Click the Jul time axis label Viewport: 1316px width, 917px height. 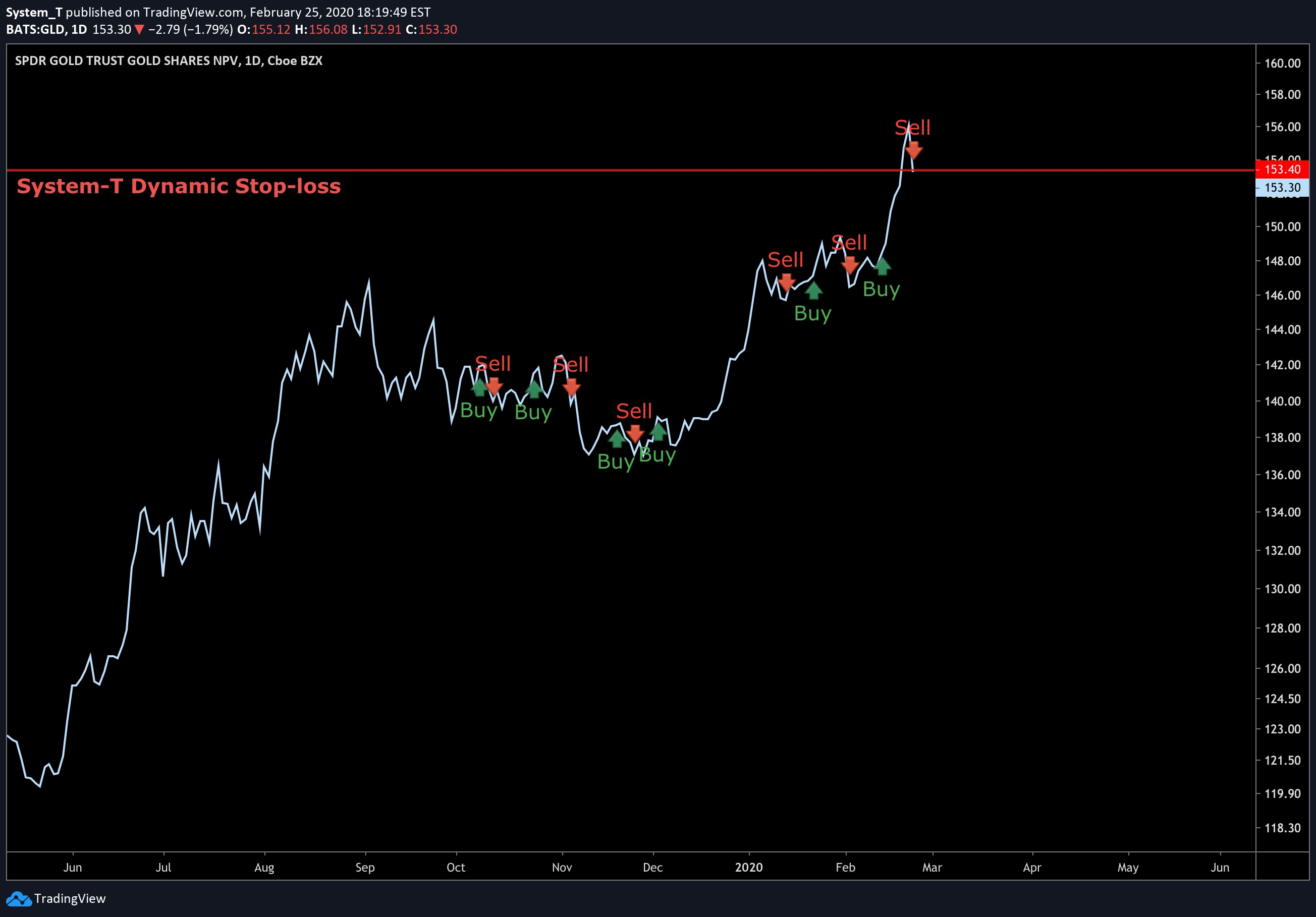(x=163, y=867)
